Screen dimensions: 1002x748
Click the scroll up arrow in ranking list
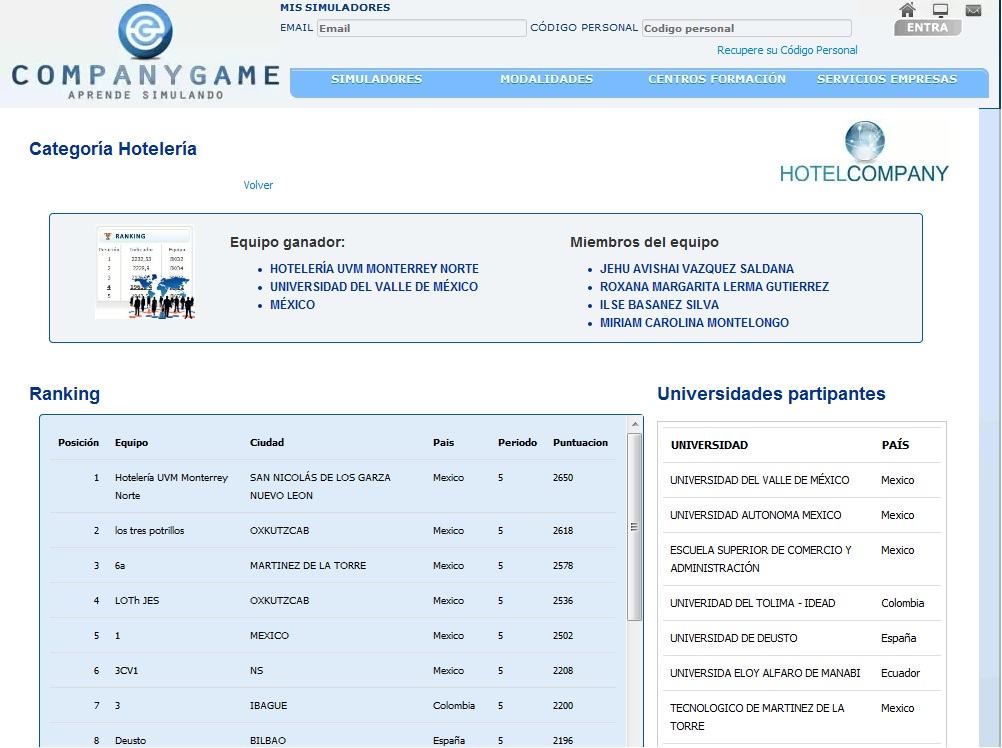coord(634,425)
